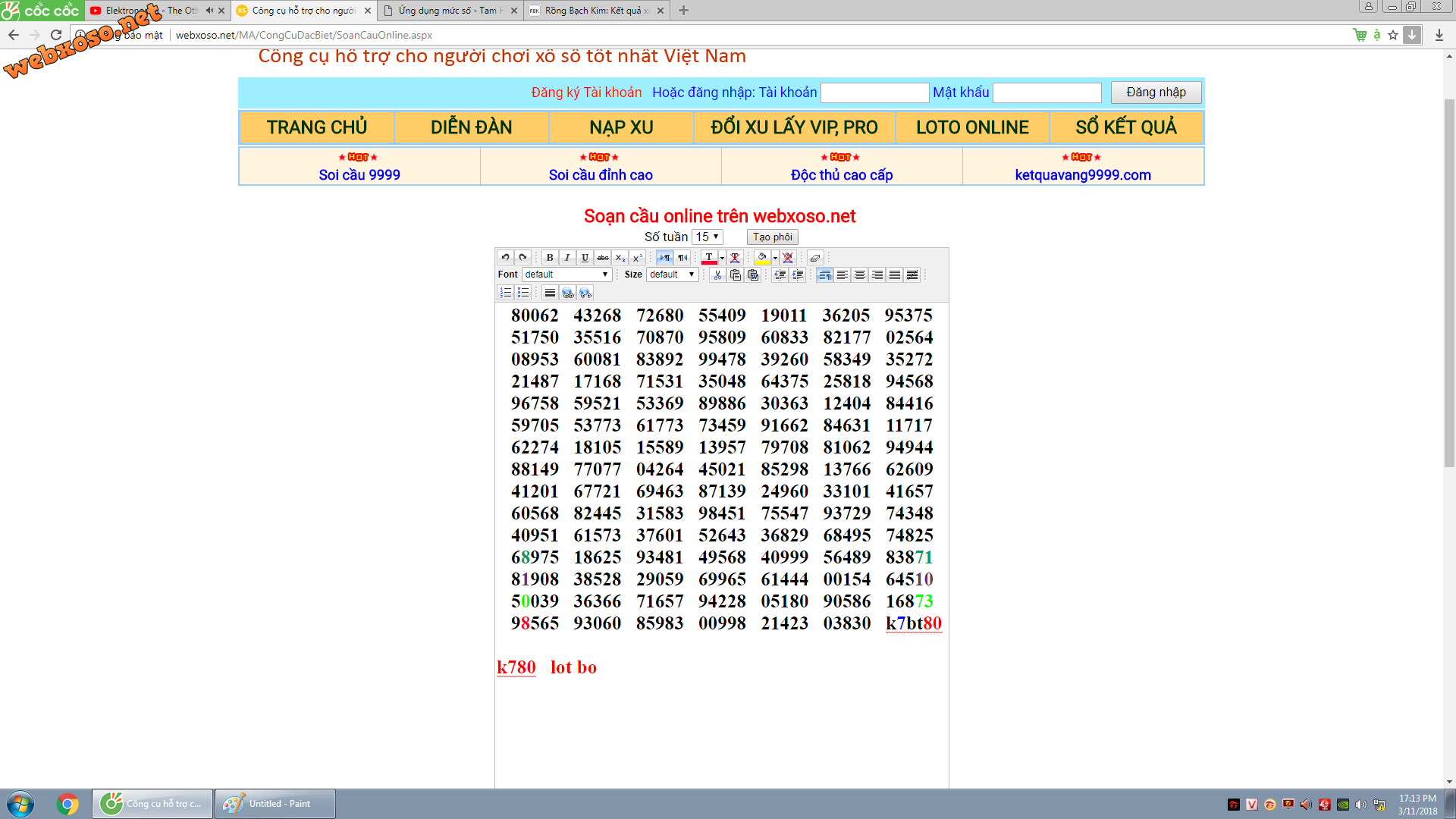Open NẠP XU menu item
1456x819 pixels.
[621, 127]
